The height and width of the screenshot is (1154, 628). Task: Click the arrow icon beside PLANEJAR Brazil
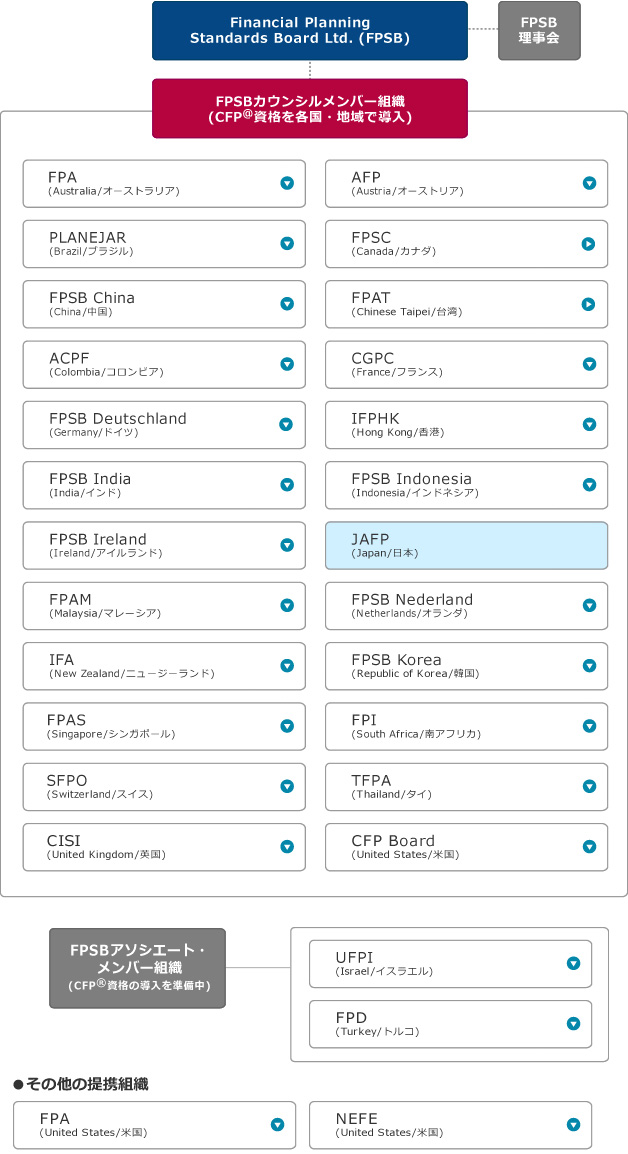[x=287, y=243]
